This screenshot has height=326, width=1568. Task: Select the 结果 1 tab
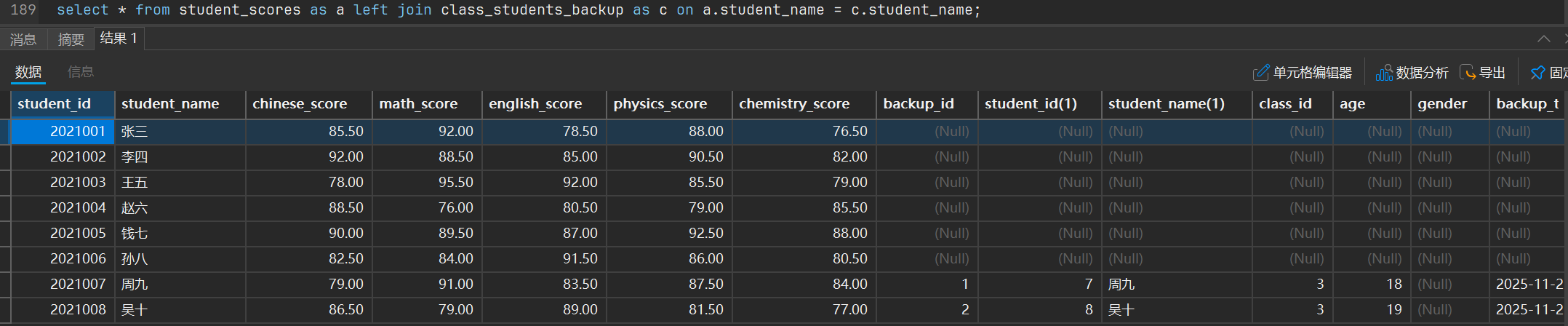tap(119, 39)
